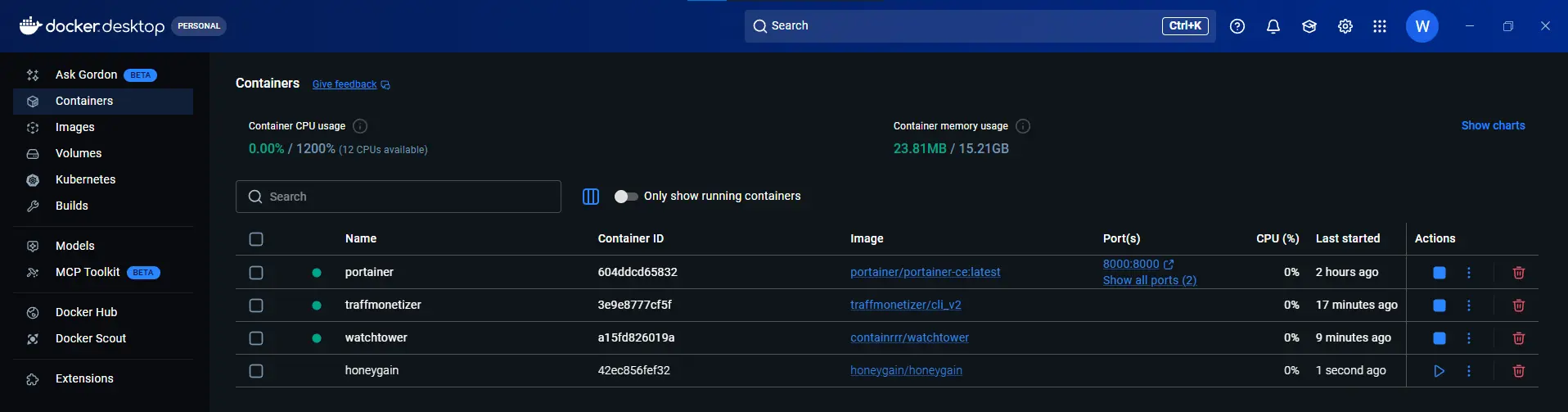Open the W user account avatar
This screenshot has width=1568, height=412.
1422,26
